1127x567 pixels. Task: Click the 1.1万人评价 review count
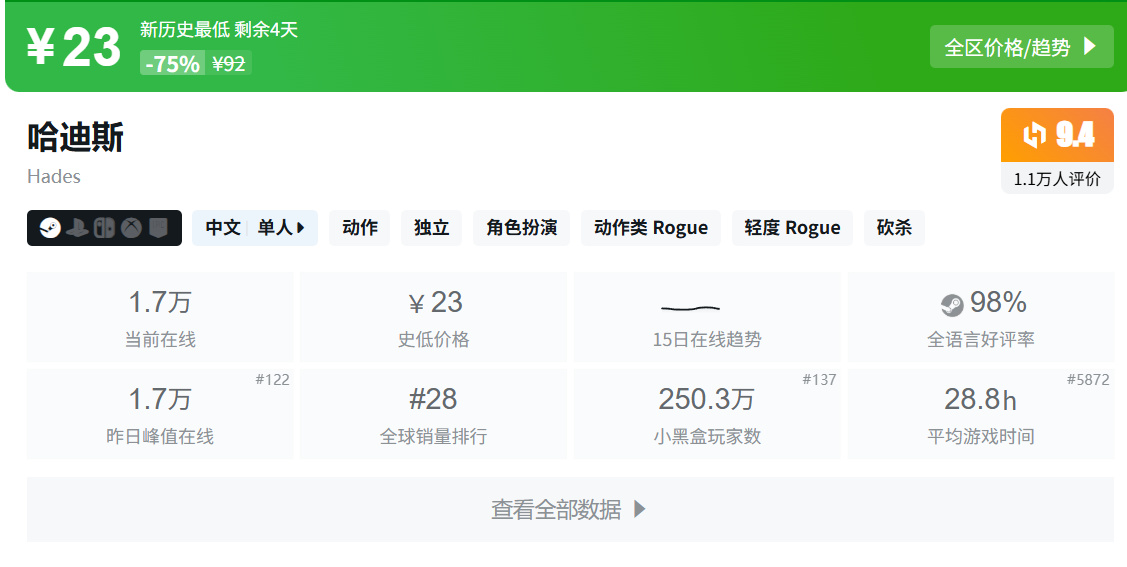click(x=1057, y=180)
